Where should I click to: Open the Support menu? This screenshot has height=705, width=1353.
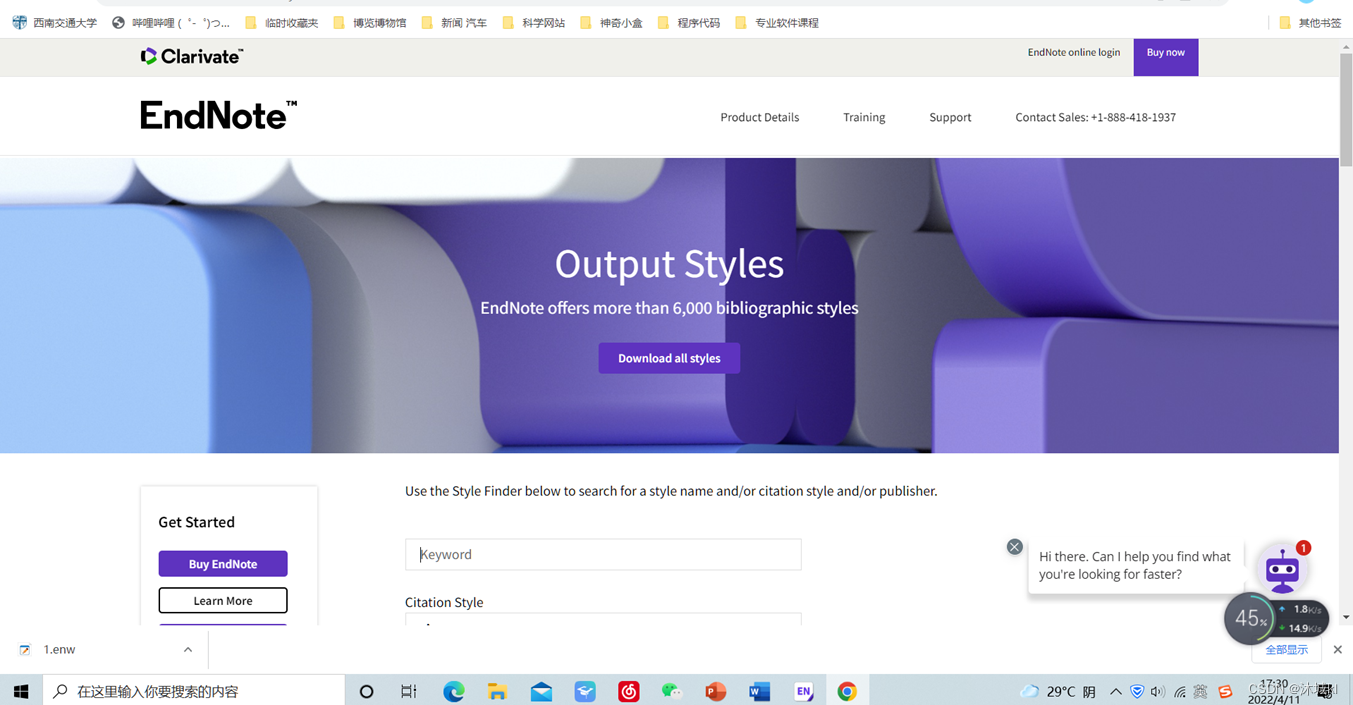(950, 117)
